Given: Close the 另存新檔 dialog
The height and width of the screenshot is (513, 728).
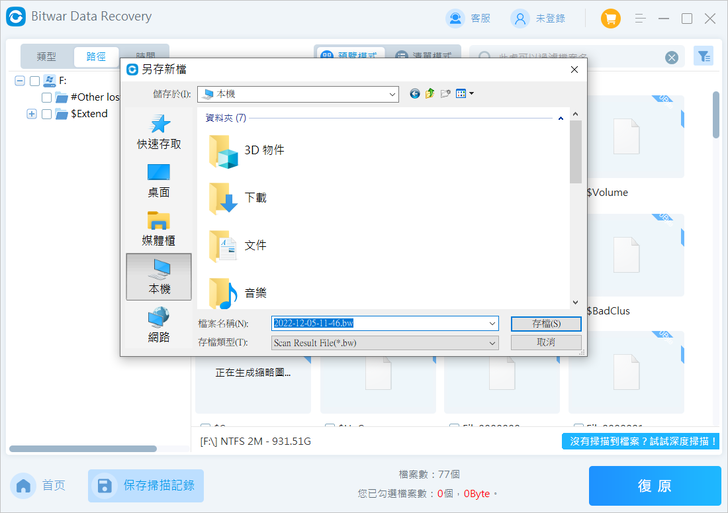Looking at the screenshot, I should coord(574,70).
